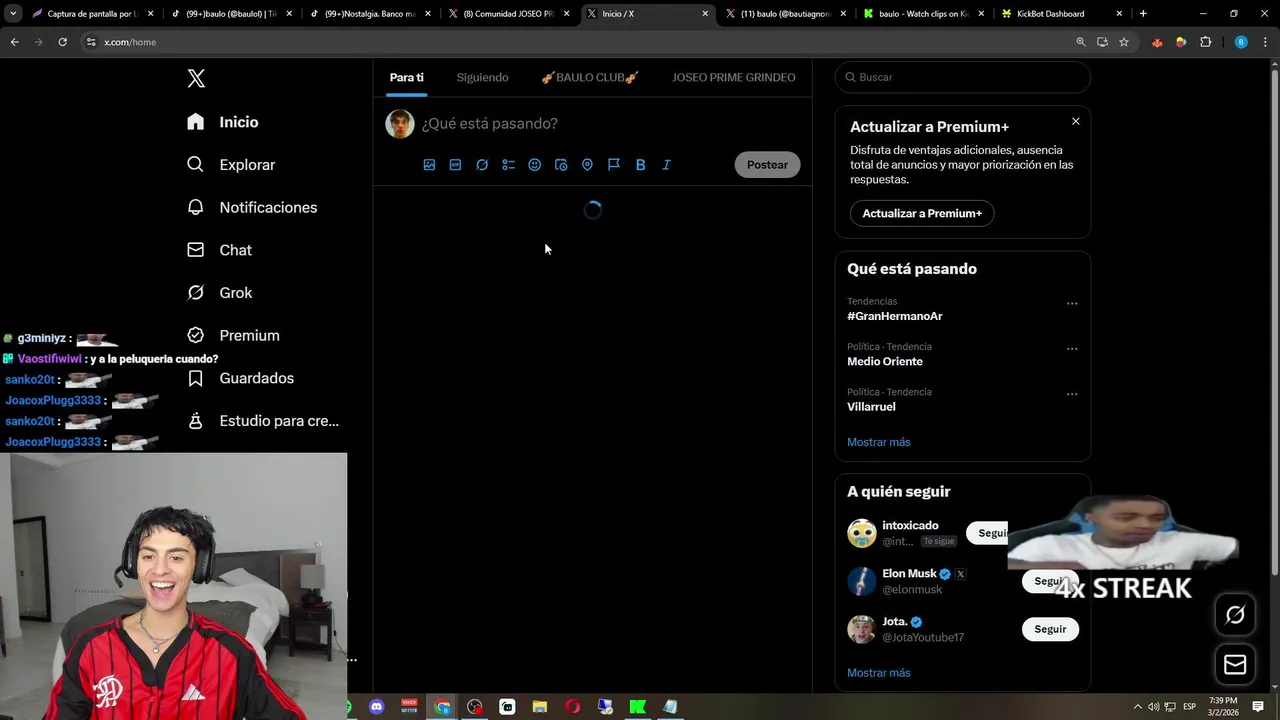
Task: Open intoxicado profile
Action: point(910,526)
